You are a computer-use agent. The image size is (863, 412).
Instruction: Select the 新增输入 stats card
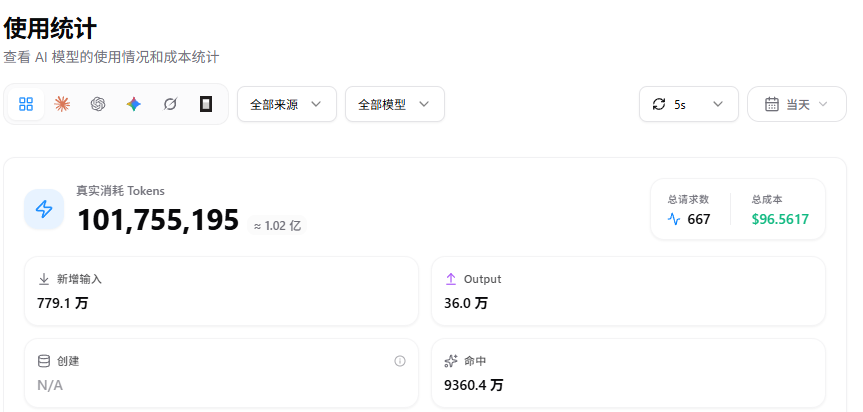(221, 291)
